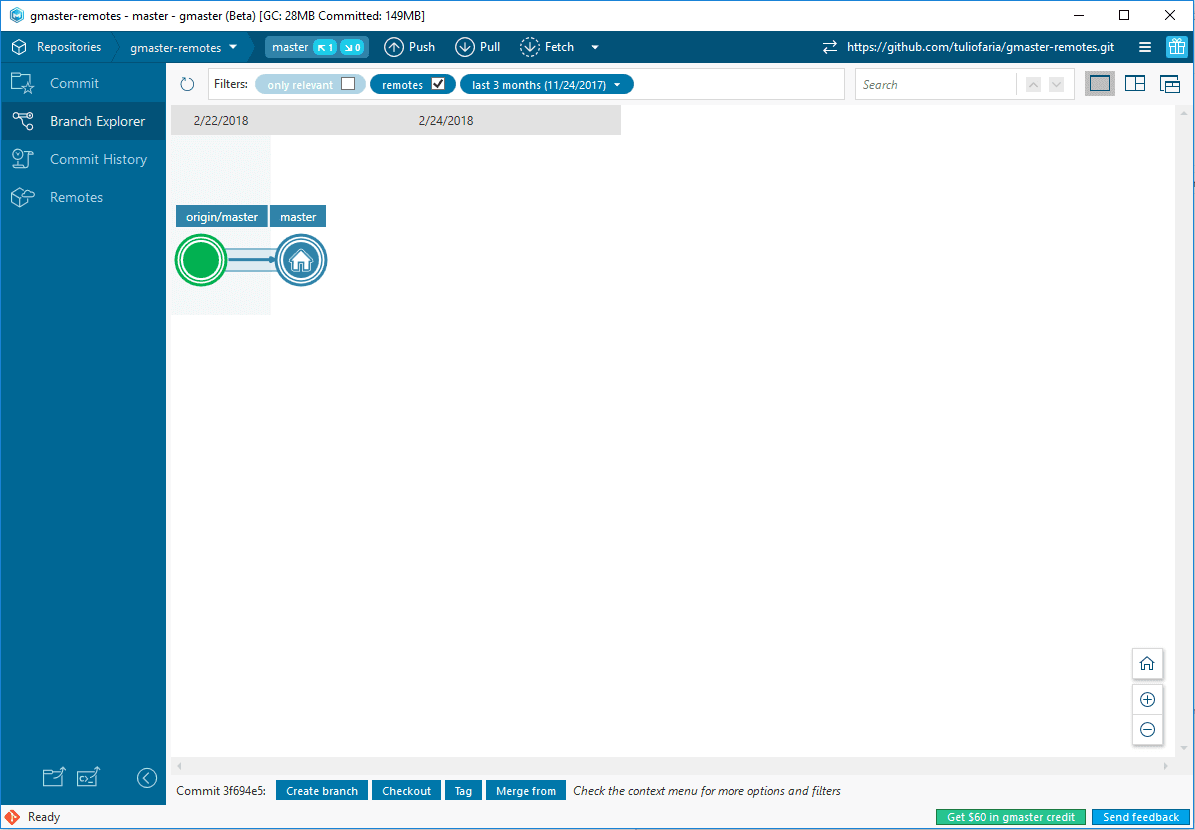
Task: Click the open-in-explorer folder icon in sidebar
Action: pyautogui.click(x=53, y=777)
